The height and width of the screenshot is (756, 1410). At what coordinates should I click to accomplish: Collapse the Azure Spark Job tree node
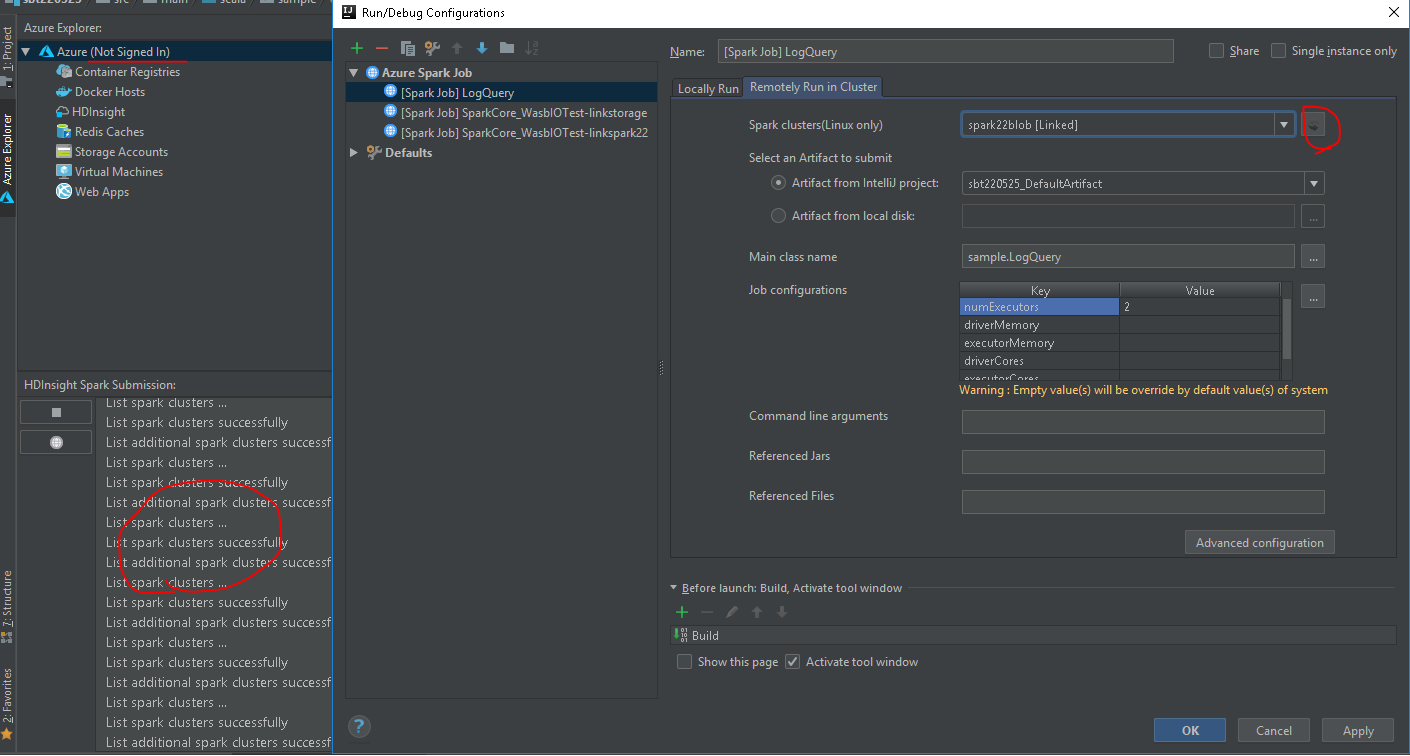point(352,72)
